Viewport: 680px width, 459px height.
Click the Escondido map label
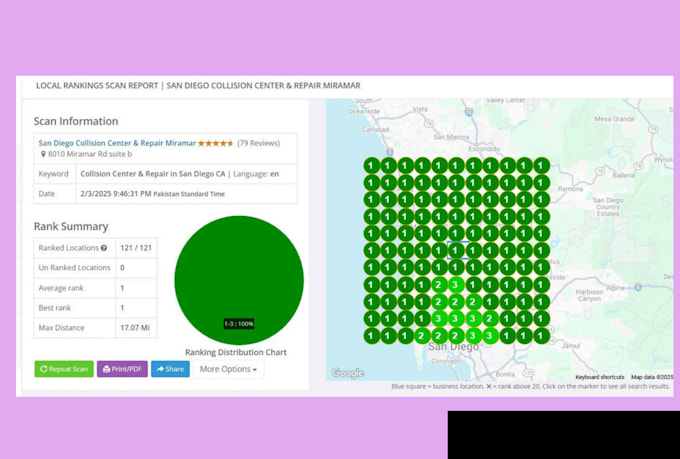point(484,149)
